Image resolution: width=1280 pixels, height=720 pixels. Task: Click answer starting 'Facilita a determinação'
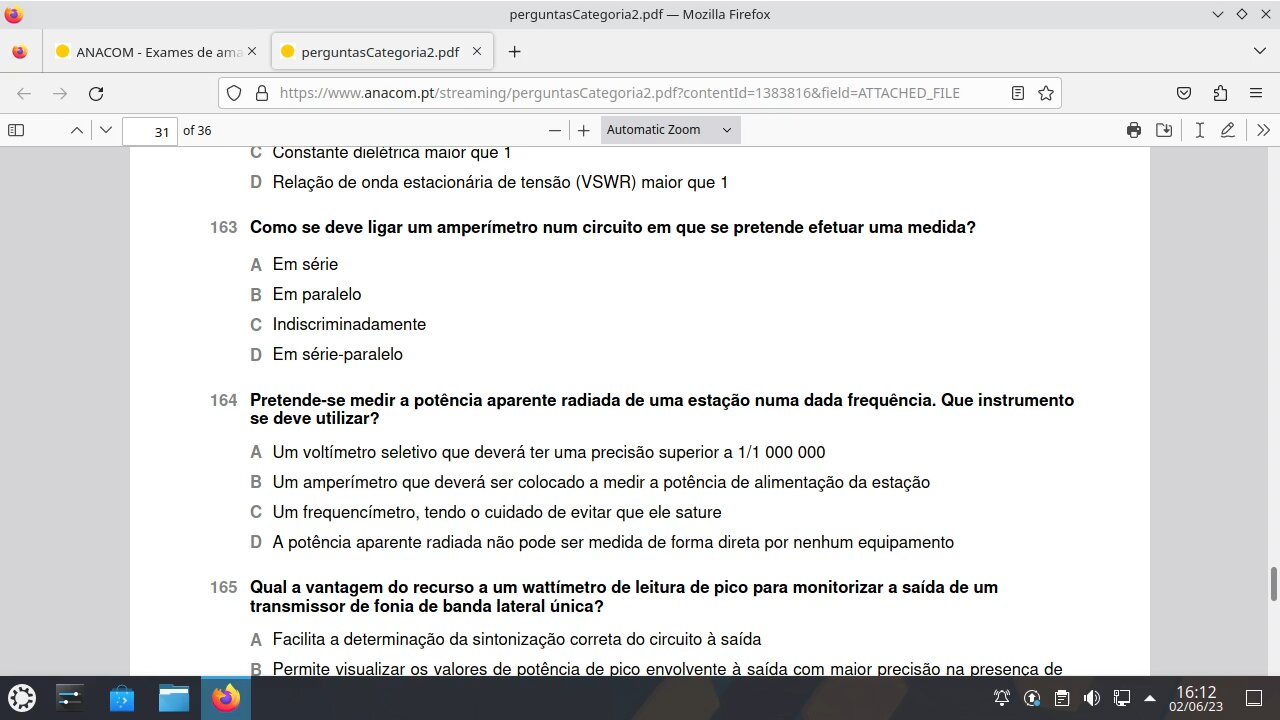tap(517, 640)
